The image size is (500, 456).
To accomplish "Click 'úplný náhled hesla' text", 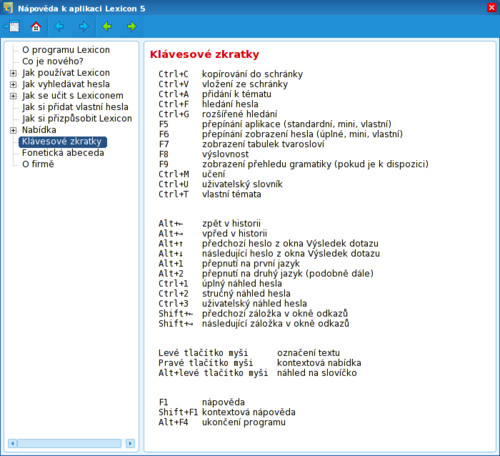I will [242, 283].
